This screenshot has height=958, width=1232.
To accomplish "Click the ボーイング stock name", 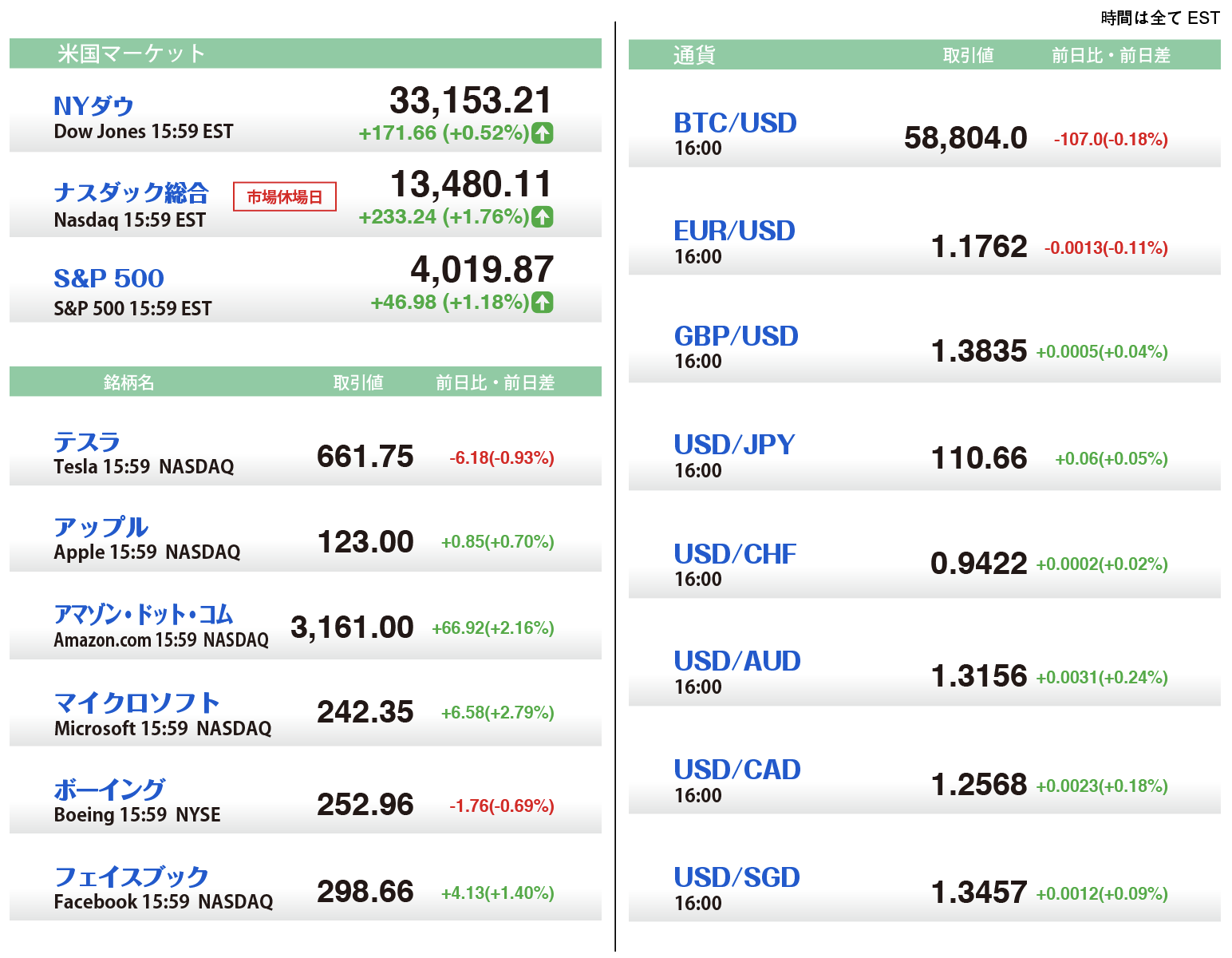I will coord(109,790).
